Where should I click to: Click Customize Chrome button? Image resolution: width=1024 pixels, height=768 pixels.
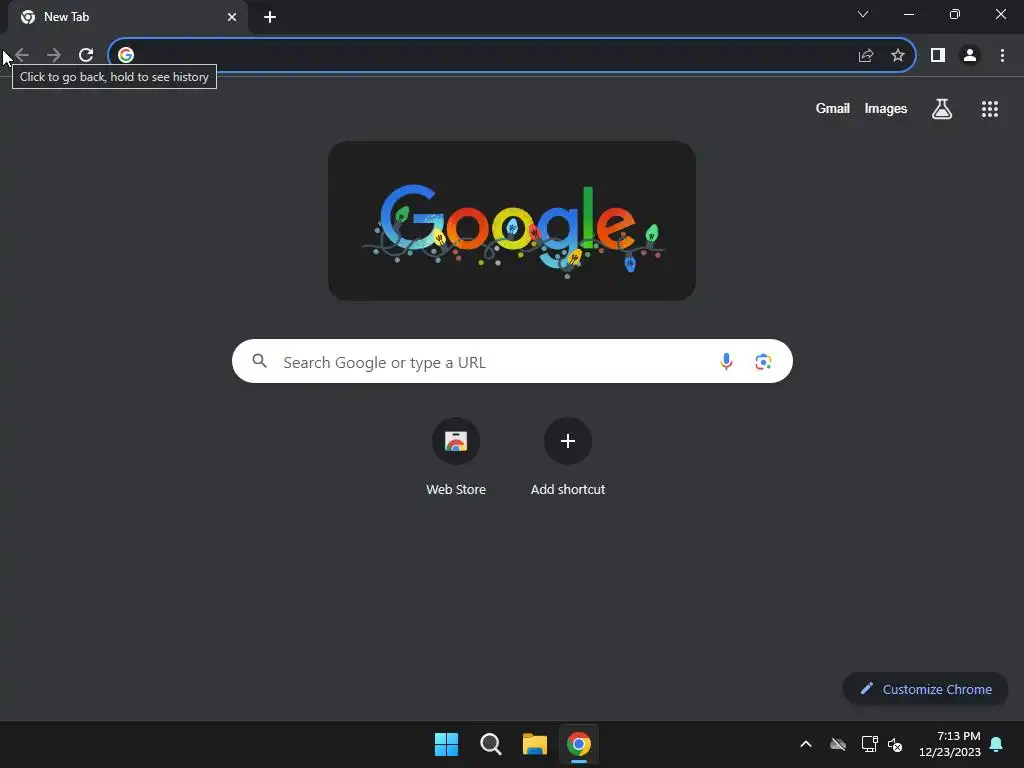point(925,689)
